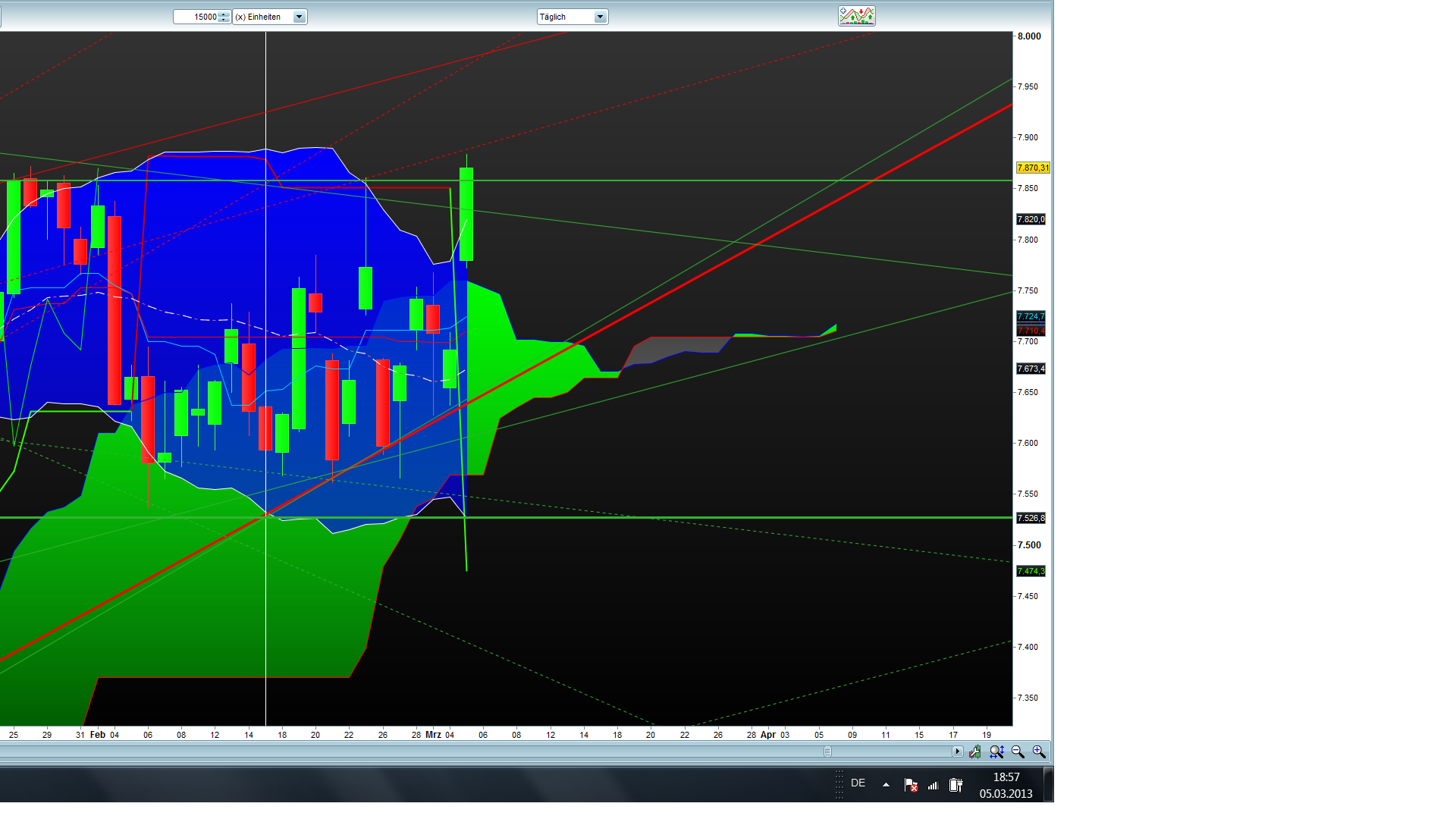Click the auto-fit zoom magnifier icon
Viewport: 1456px width, 819px height.
click(996, 752)
